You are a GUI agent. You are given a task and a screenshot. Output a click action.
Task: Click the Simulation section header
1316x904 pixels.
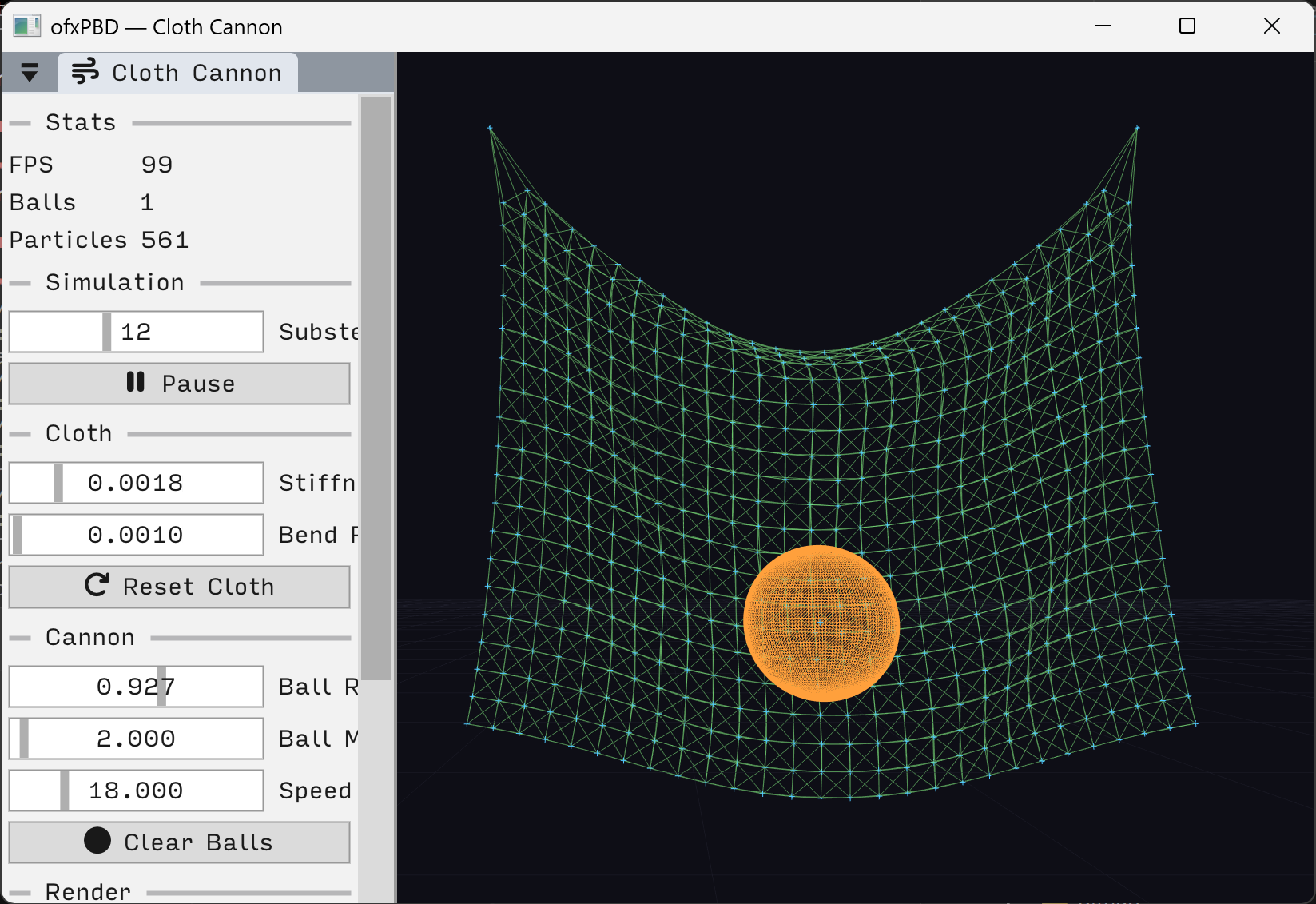point(115,283)
